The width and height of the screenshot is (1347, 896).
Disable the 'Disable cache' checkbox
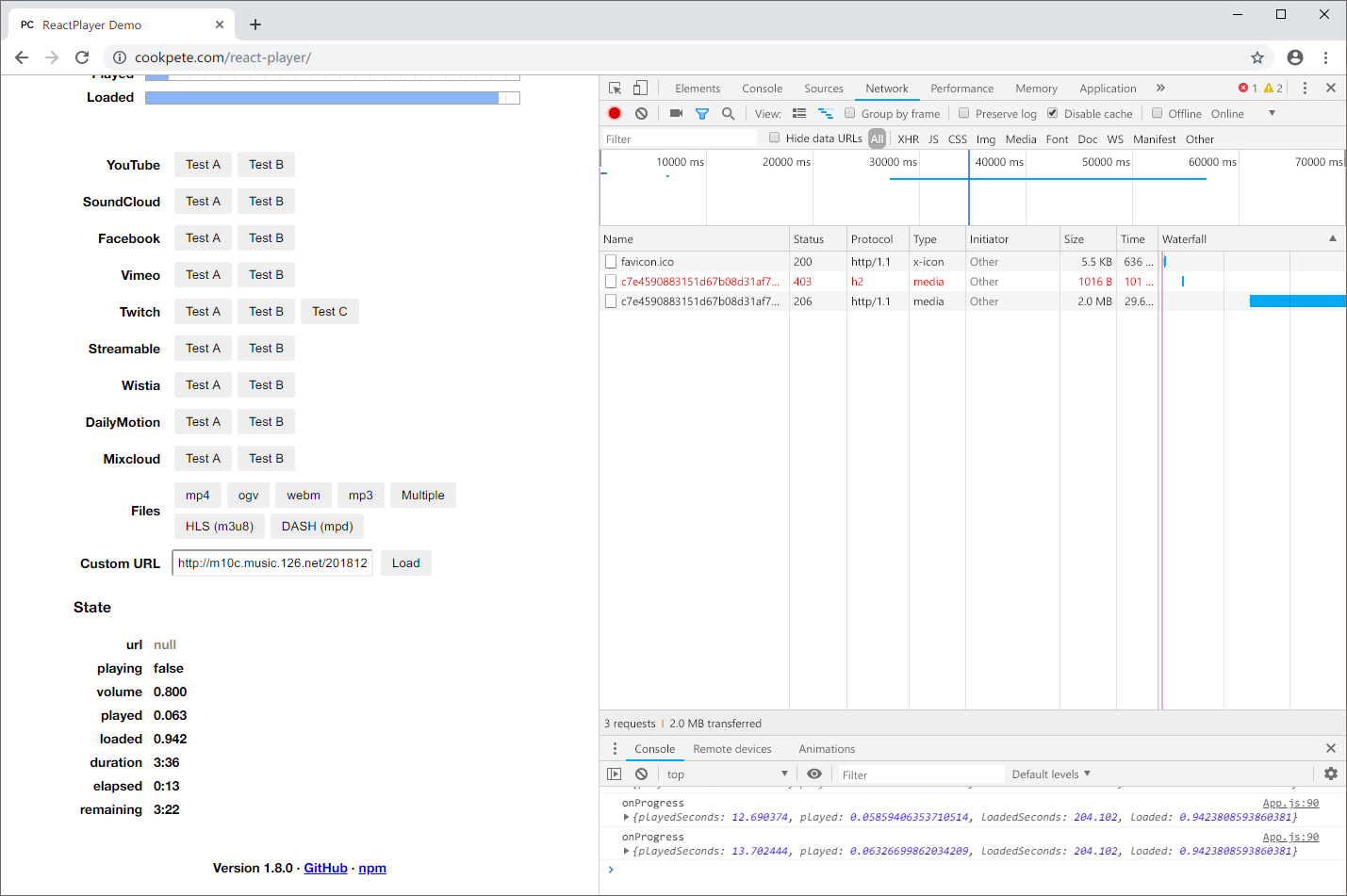[1050, 113]
